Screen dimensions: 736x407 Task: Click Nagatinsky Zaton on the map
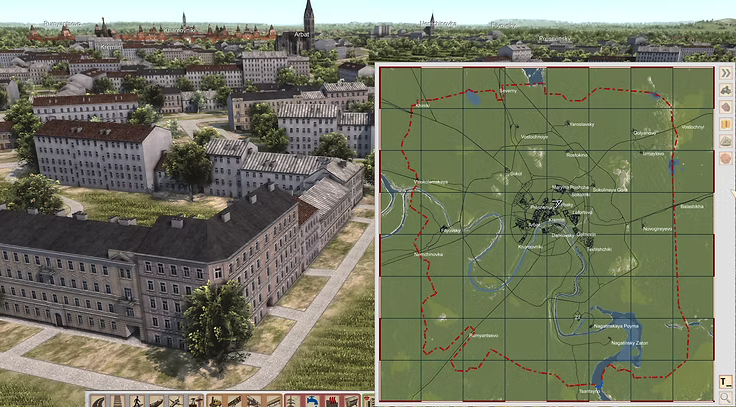pyautogui.click(x=629, y=343)
